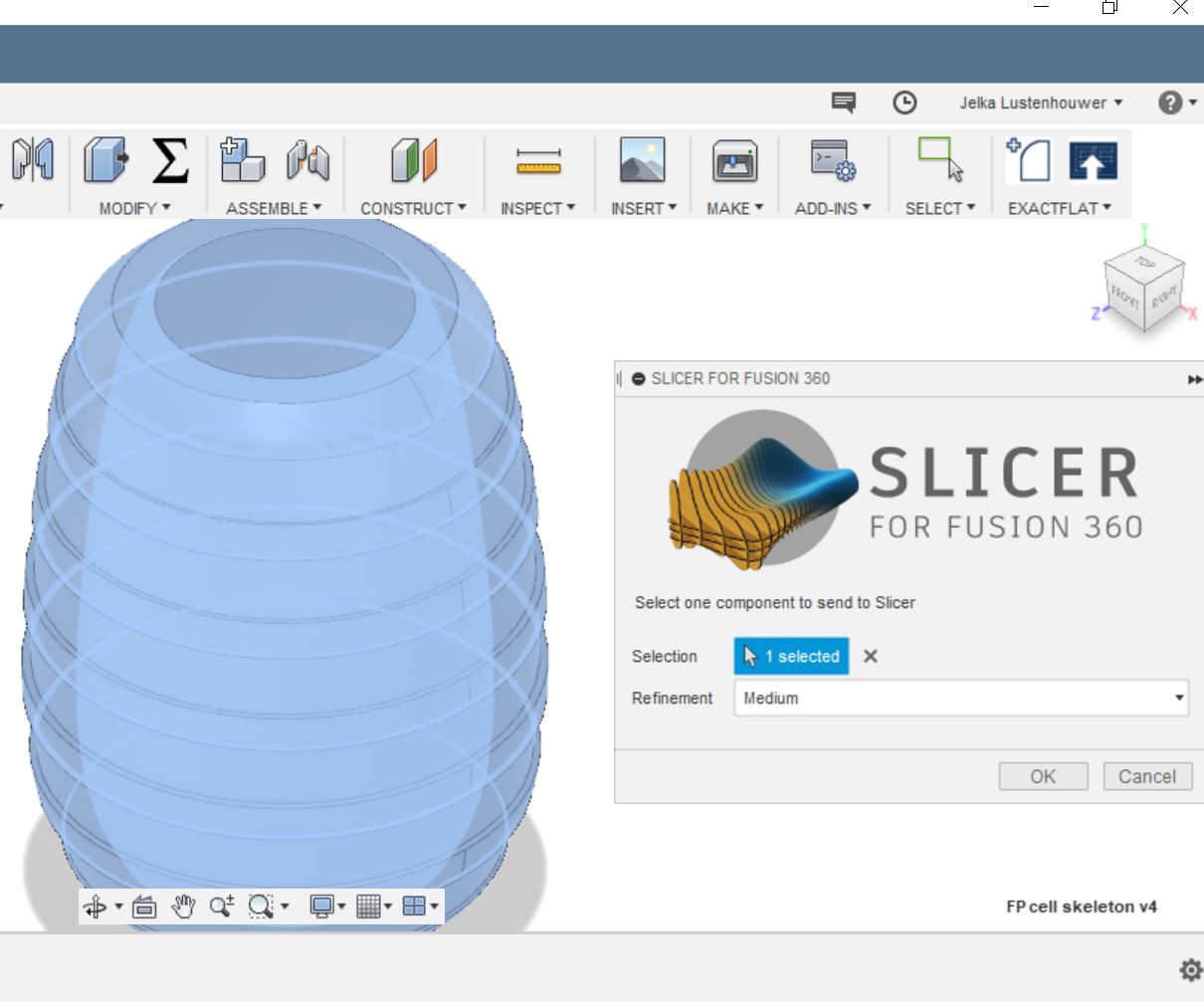Expand the Zoom Window dropdown arrow
1204x1002 pixels.
click(x=285, y=906)
